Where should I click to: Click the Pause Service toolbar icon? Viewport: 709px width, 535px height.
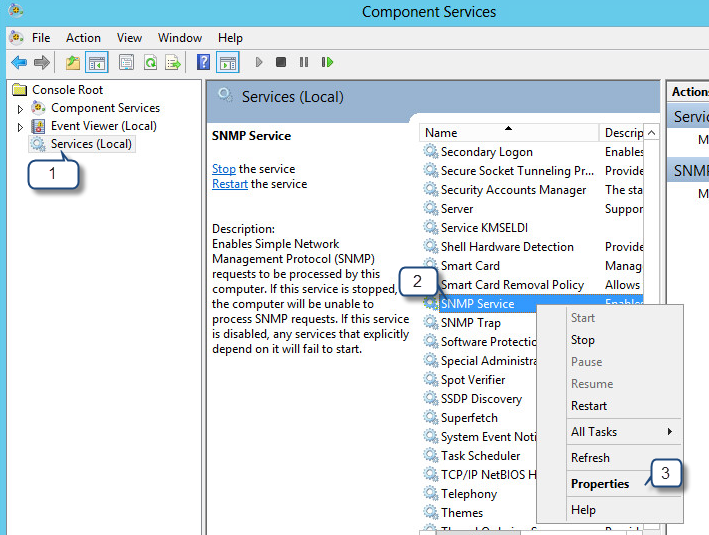(x=304, y=62)
